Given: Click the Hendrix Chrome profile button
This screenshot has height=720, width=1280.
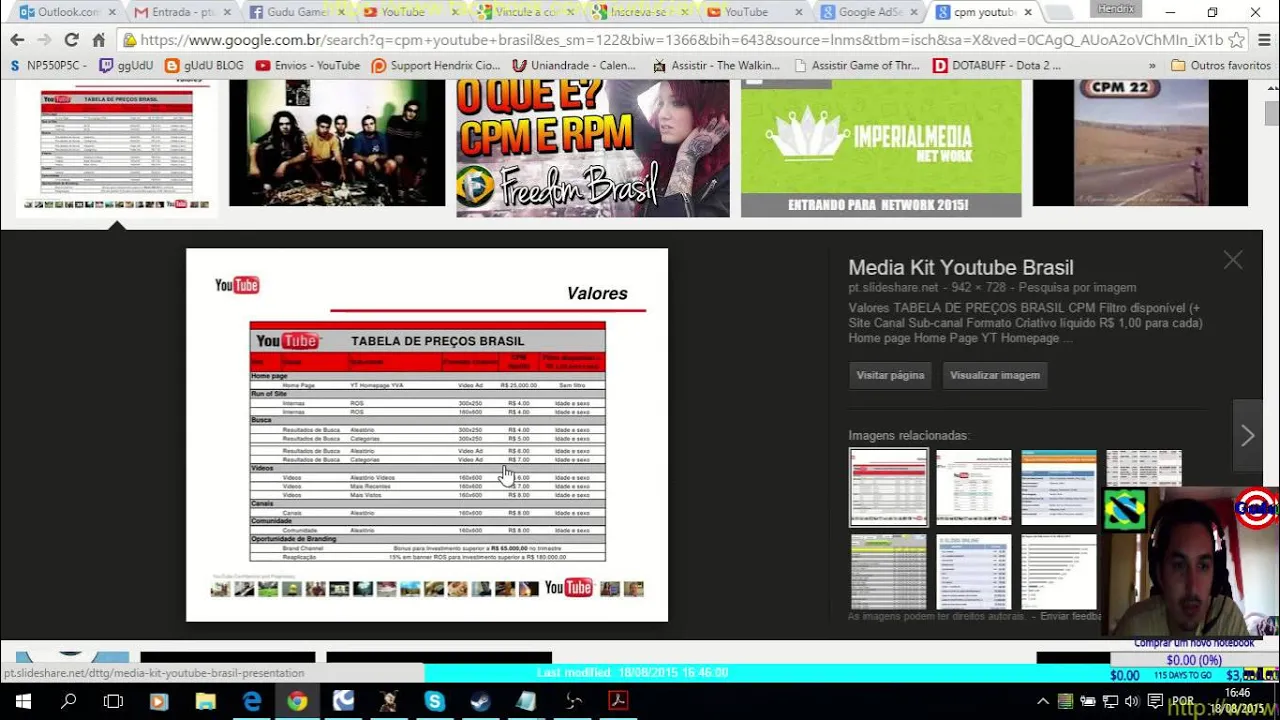Looking at the screenshot, I should (1116, 9).
